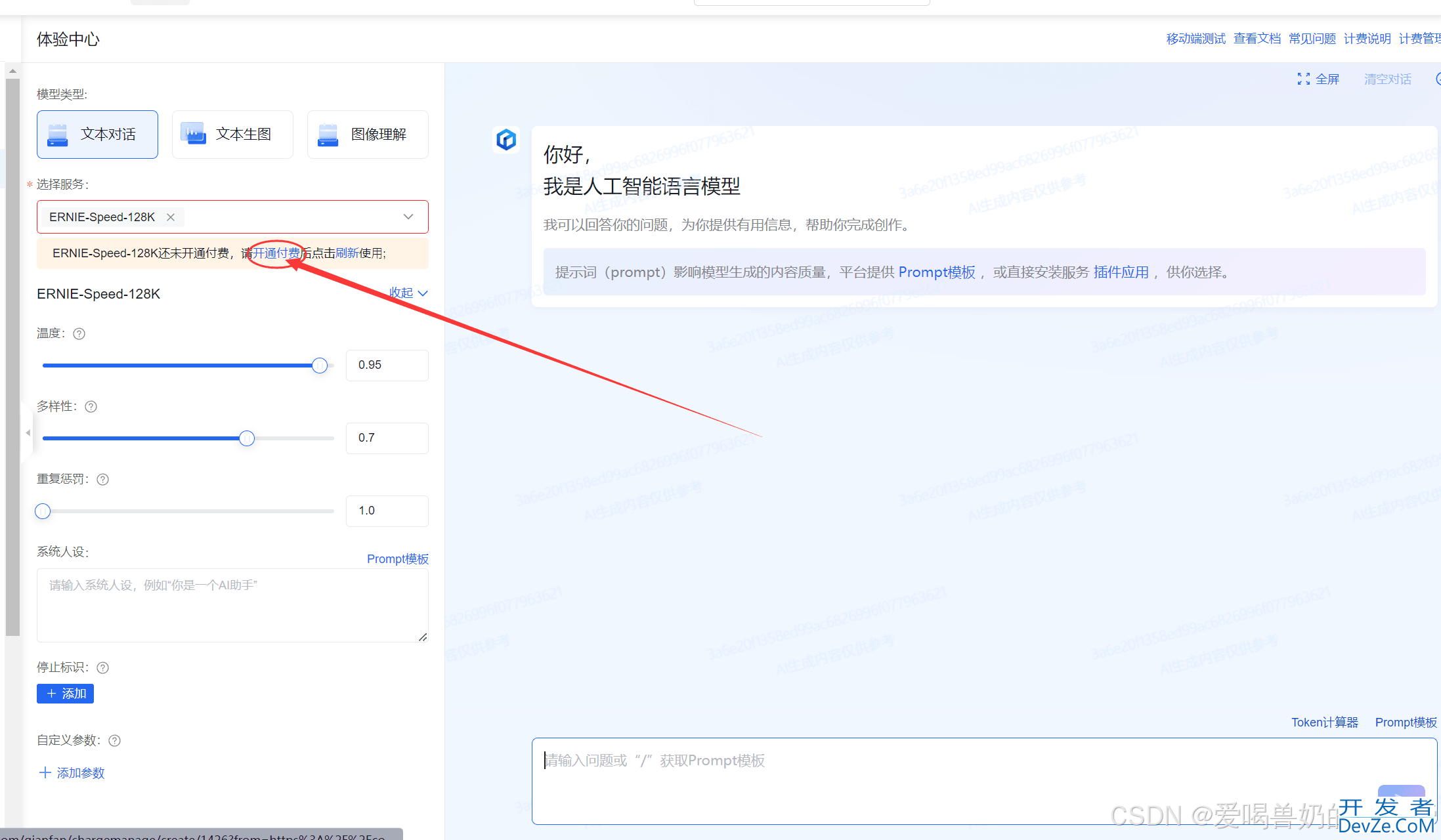
Task: Click the 重复惩罚 slider handle
Action: pos(43,511)
